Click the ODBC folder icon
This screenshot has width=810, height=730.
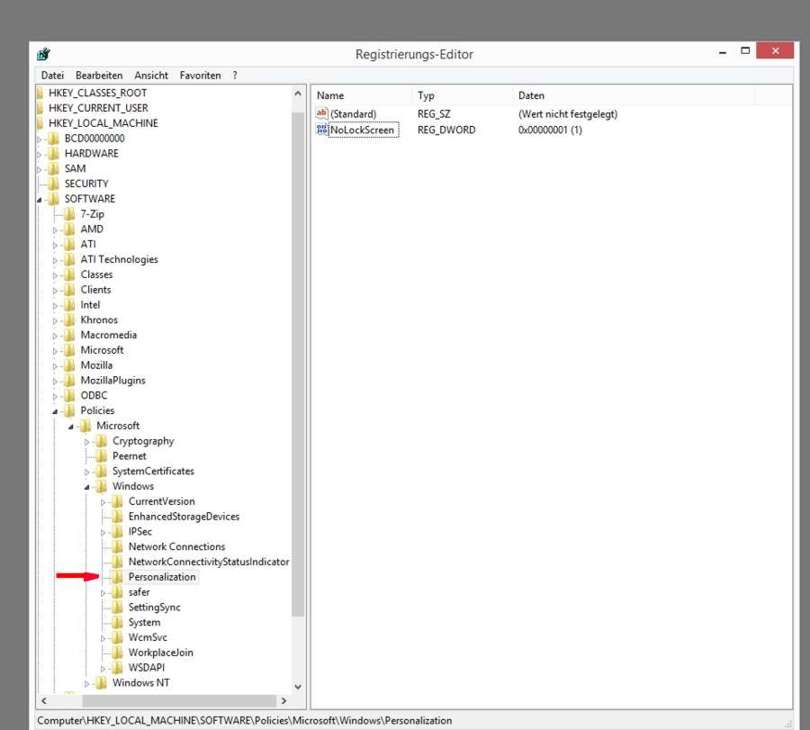pos(70,395)
